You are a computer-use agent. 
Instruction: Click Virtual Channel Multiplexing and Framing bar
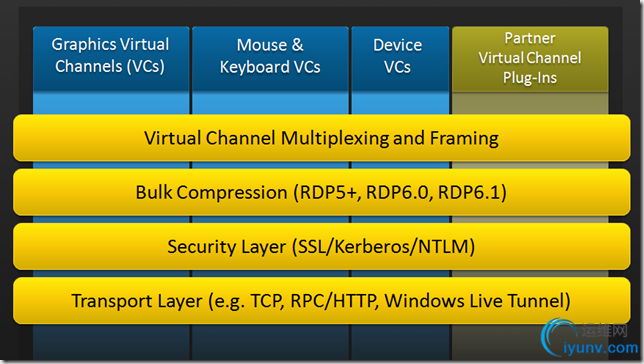pyautogui.click(x=322, y=138)
